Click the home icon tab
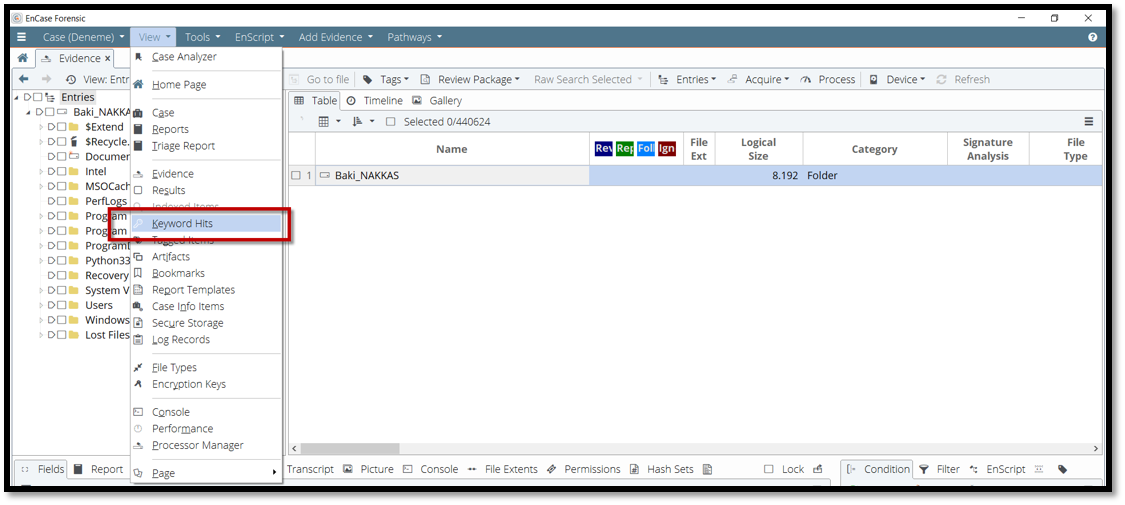 pyautogui.click(x=23, y=58)
